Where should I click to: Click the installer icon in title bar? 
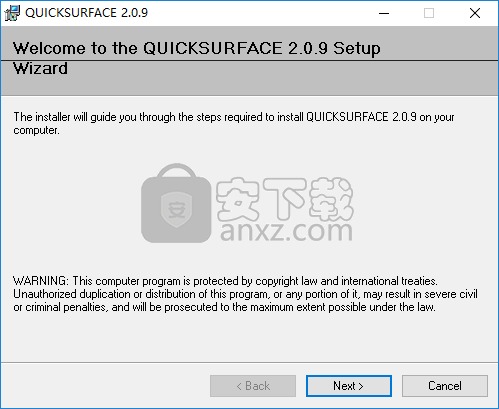click(x=12, y=13)
